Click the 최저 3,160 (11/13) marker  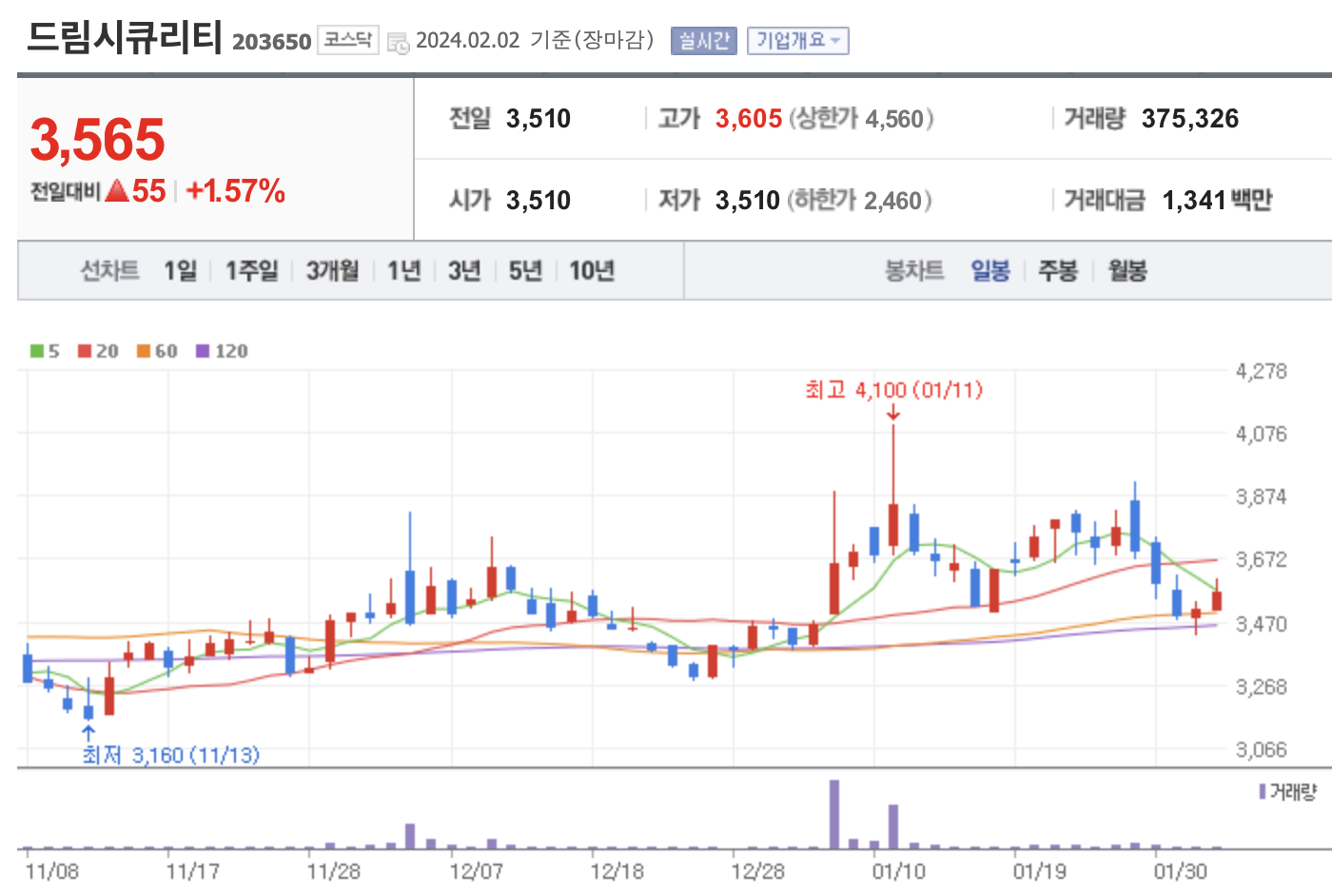click(171, 755)
